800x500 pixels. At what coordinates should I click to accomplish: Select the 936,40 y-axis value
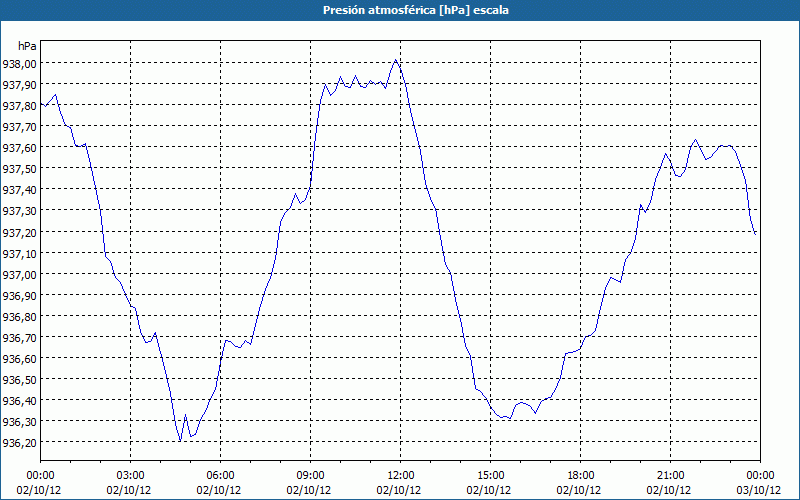tap(19, 401)
